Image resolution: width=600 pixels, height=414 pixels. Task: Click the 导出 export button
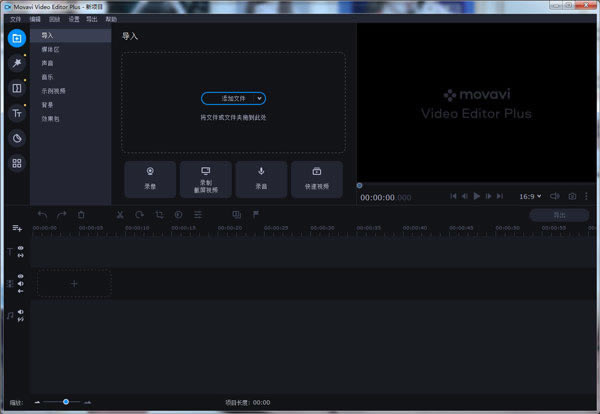coord(559,214)
